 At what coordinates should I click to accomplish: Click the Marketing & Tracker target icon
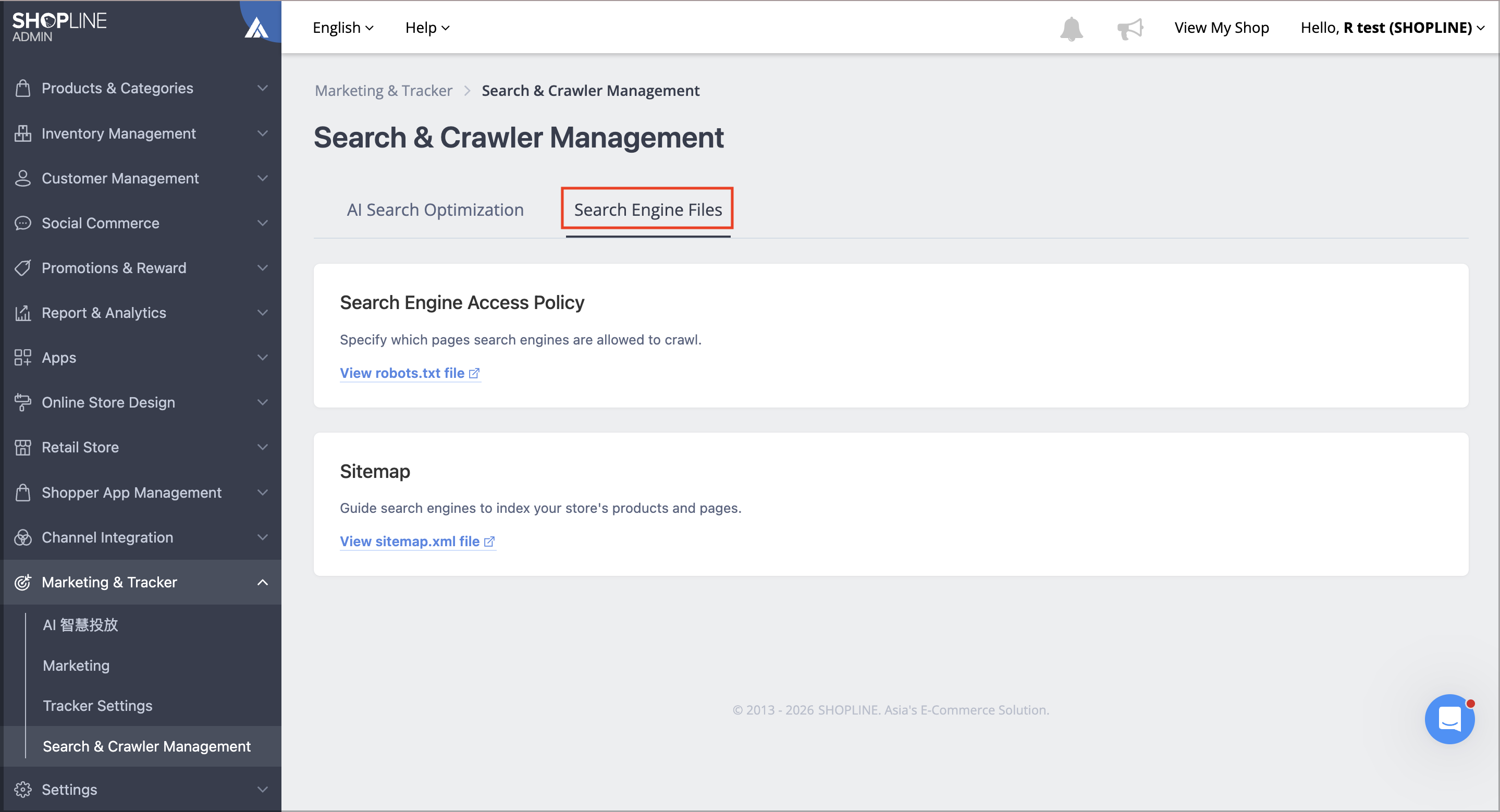coord(23,582)
